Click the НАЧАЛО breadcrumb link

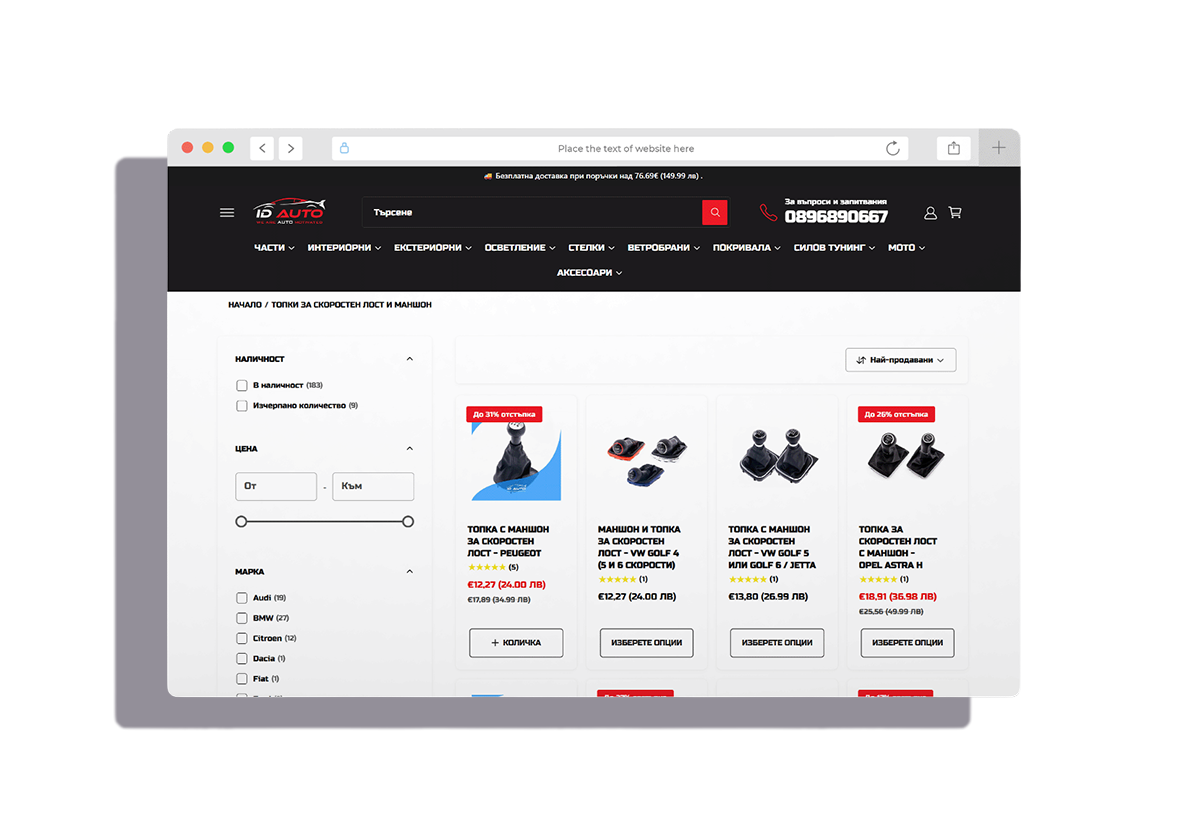click(x=245, y=304)
